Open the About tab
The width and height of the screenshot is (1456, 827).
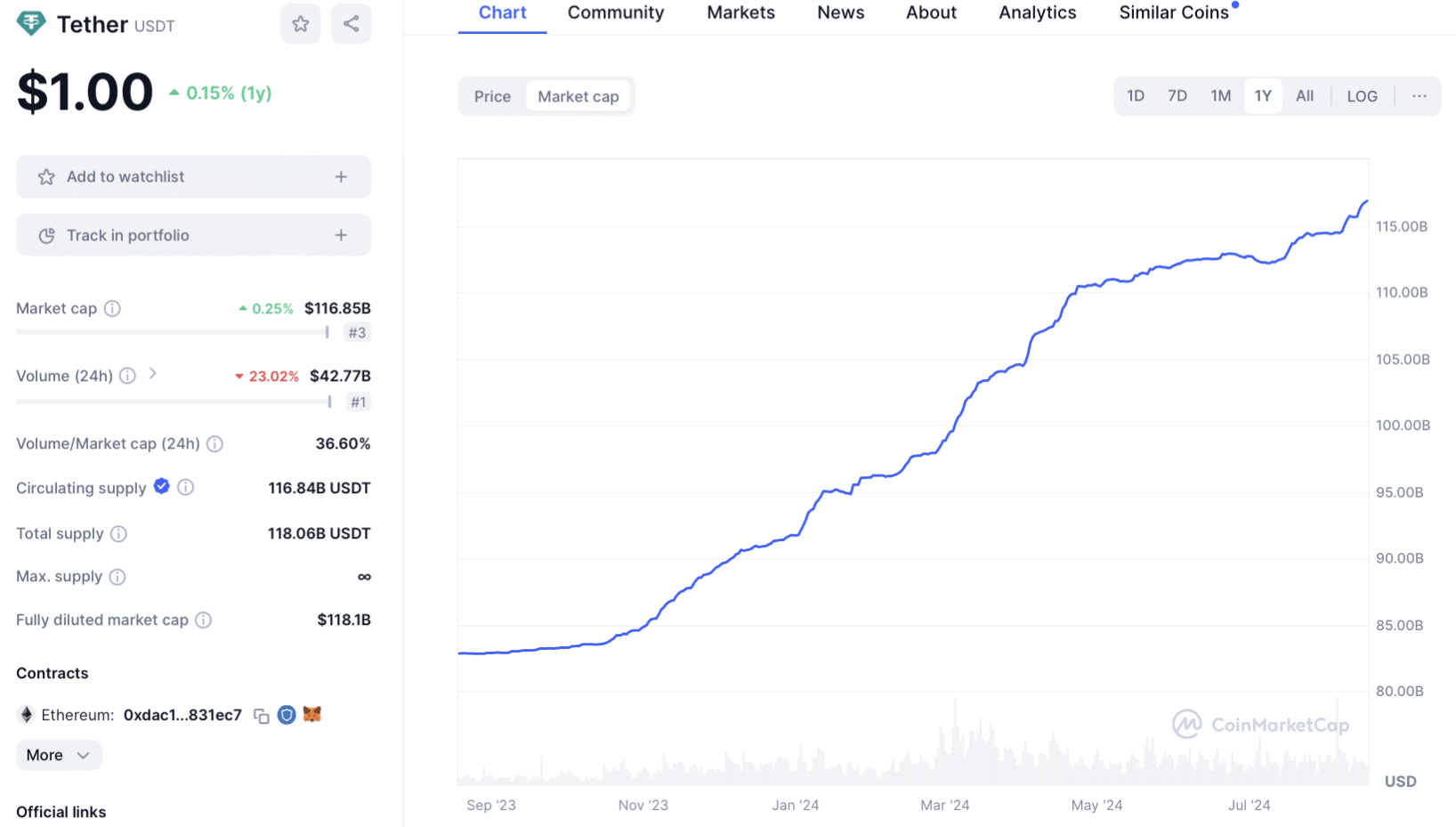pyautogui.click(x=931, y=13)
